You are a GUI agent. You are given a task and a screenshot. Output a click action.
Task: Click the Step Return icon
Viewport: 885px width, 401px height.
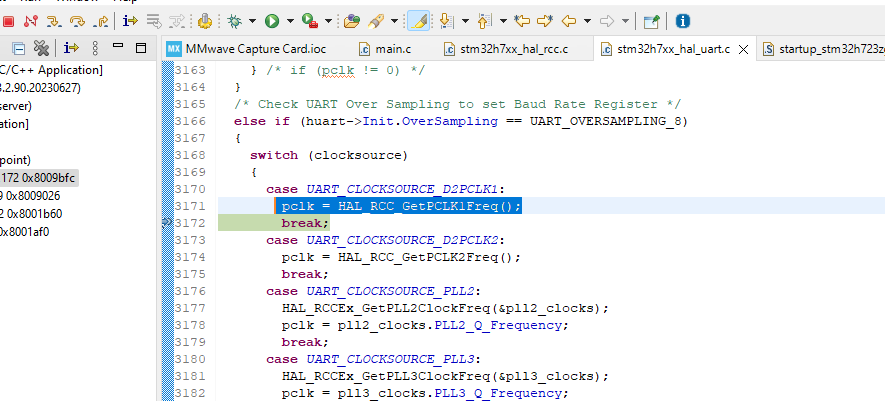pos(101,21)
